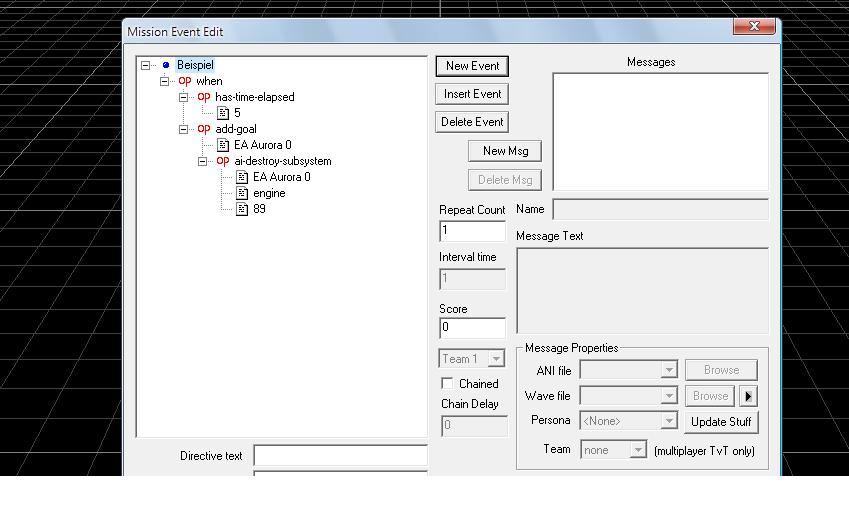Click the red 'op' icon beside 'when'
Image resolution: width=849 pixels, height=525 pixels.
coord(185,81)
